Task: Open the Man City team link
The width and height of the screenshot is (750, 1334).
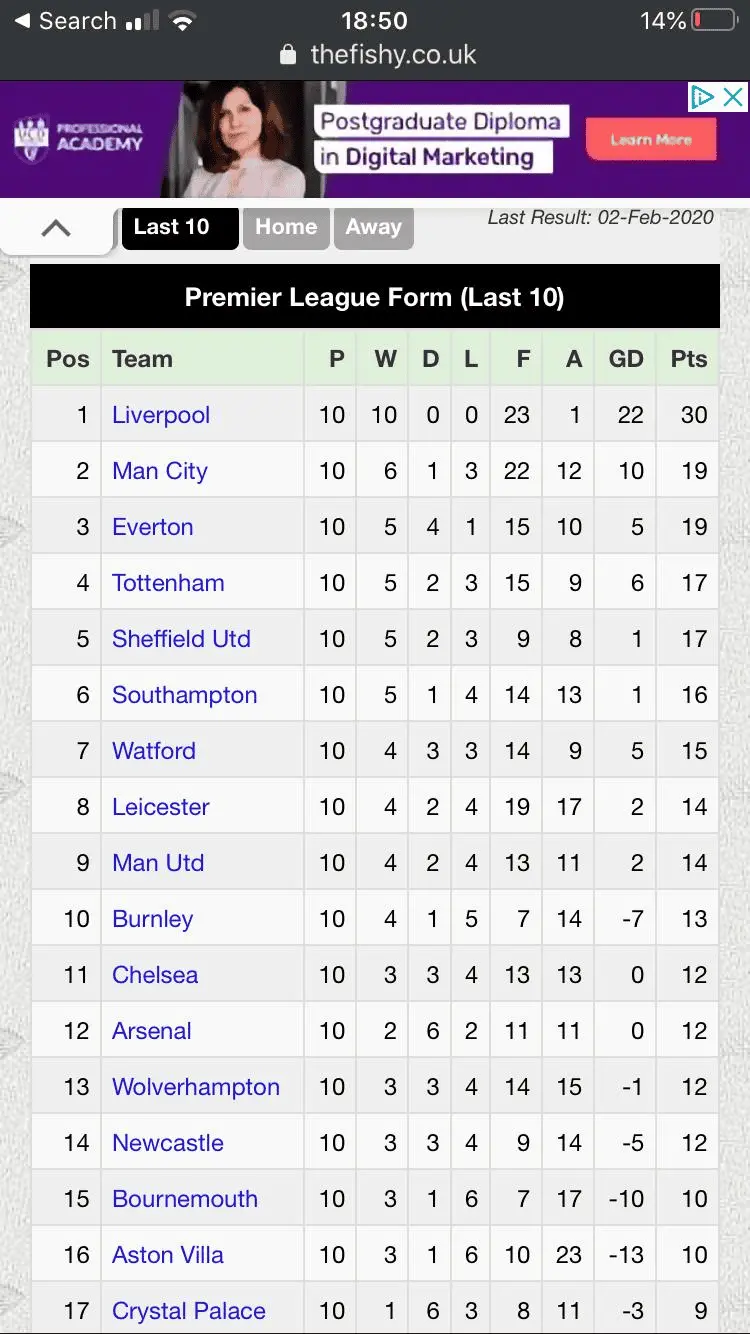Action: [x=160, y=471]
